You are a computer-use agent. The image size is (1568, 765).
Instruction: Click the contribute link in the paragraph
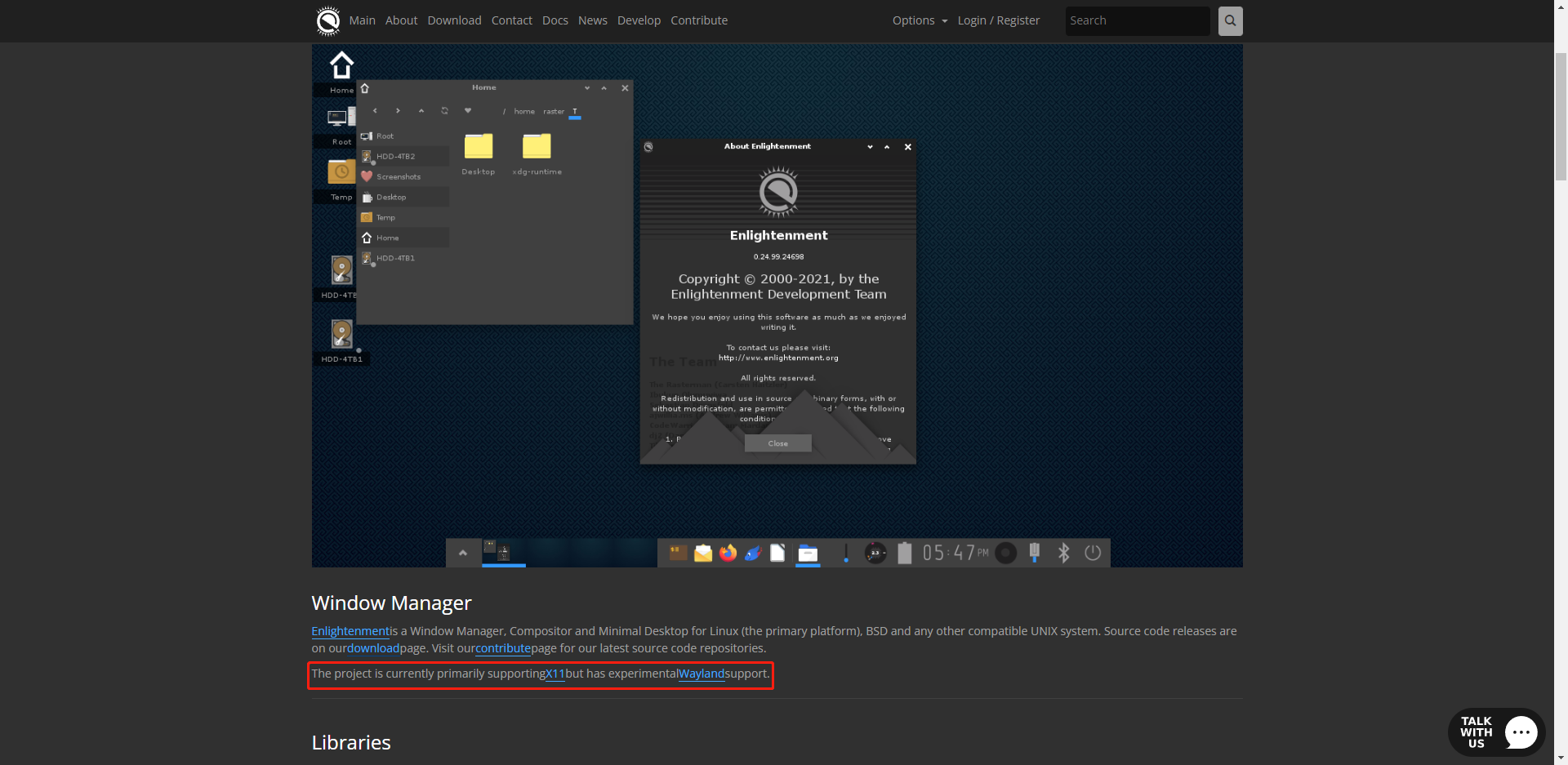pyautogui.click(x=503, y=648)
